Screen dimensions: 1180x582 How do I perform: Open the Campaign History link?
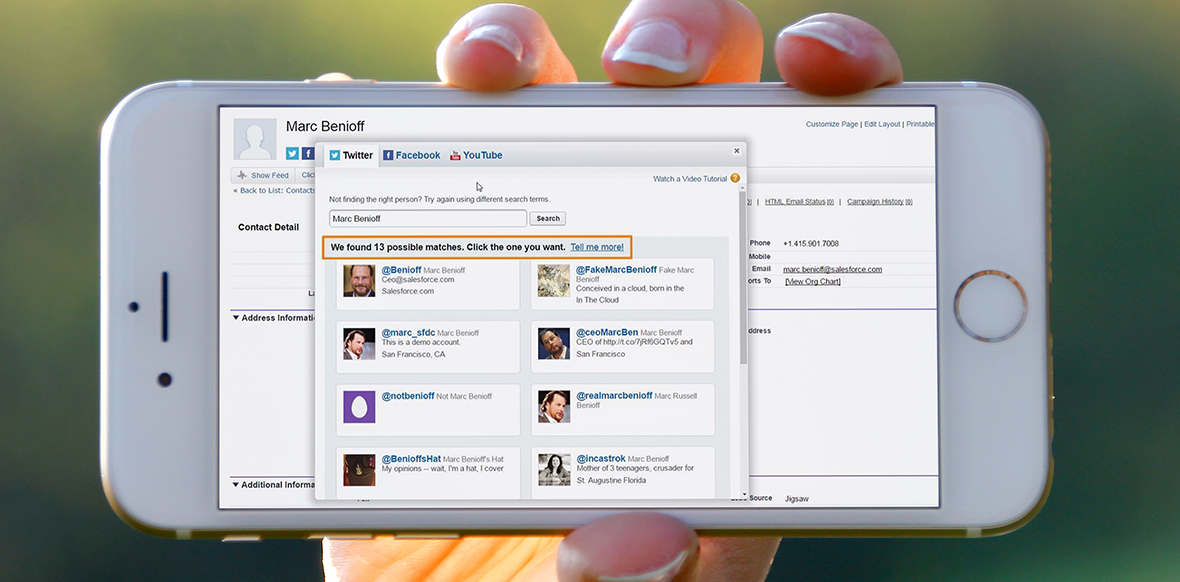pyautogui.click(x=880, y=202)
